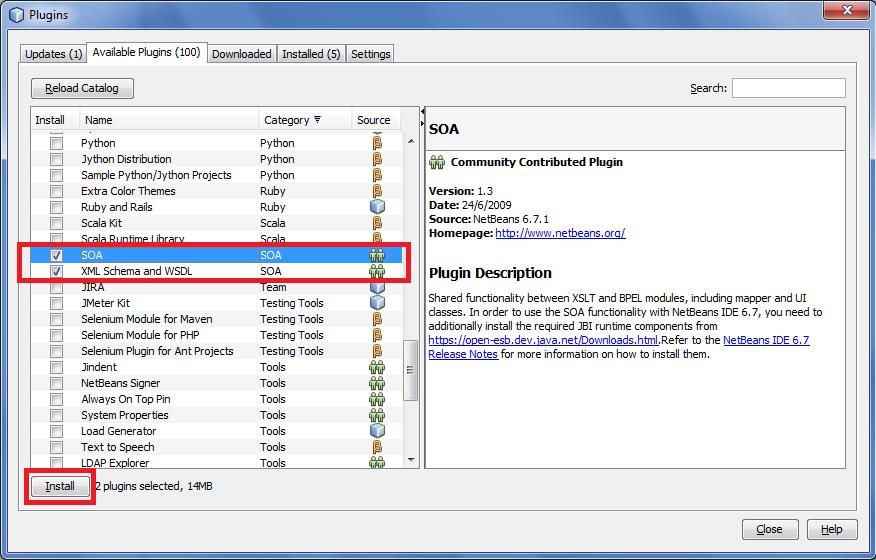Click community icon for NetBeans Signer

pyautogui.click(x=377, y=383)
